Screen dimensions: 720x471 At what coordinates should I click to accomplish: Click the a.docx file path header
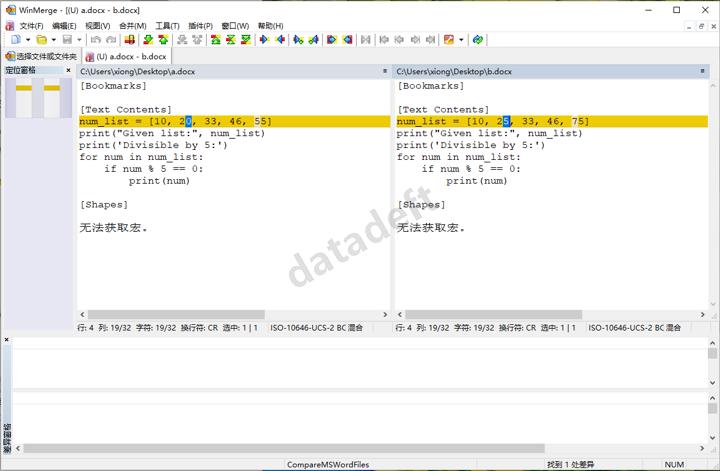138,72
